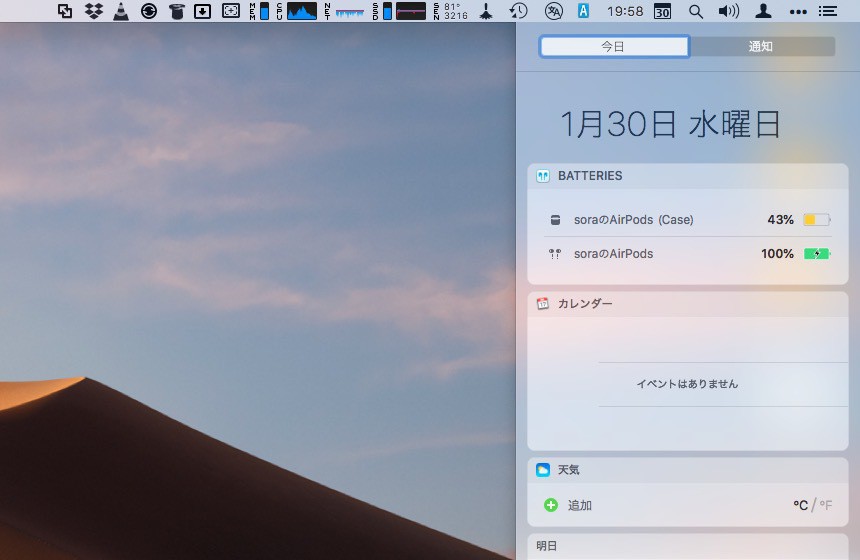Click the download arrow box menu bar icon
860x560 pixels.
(202, 11)
